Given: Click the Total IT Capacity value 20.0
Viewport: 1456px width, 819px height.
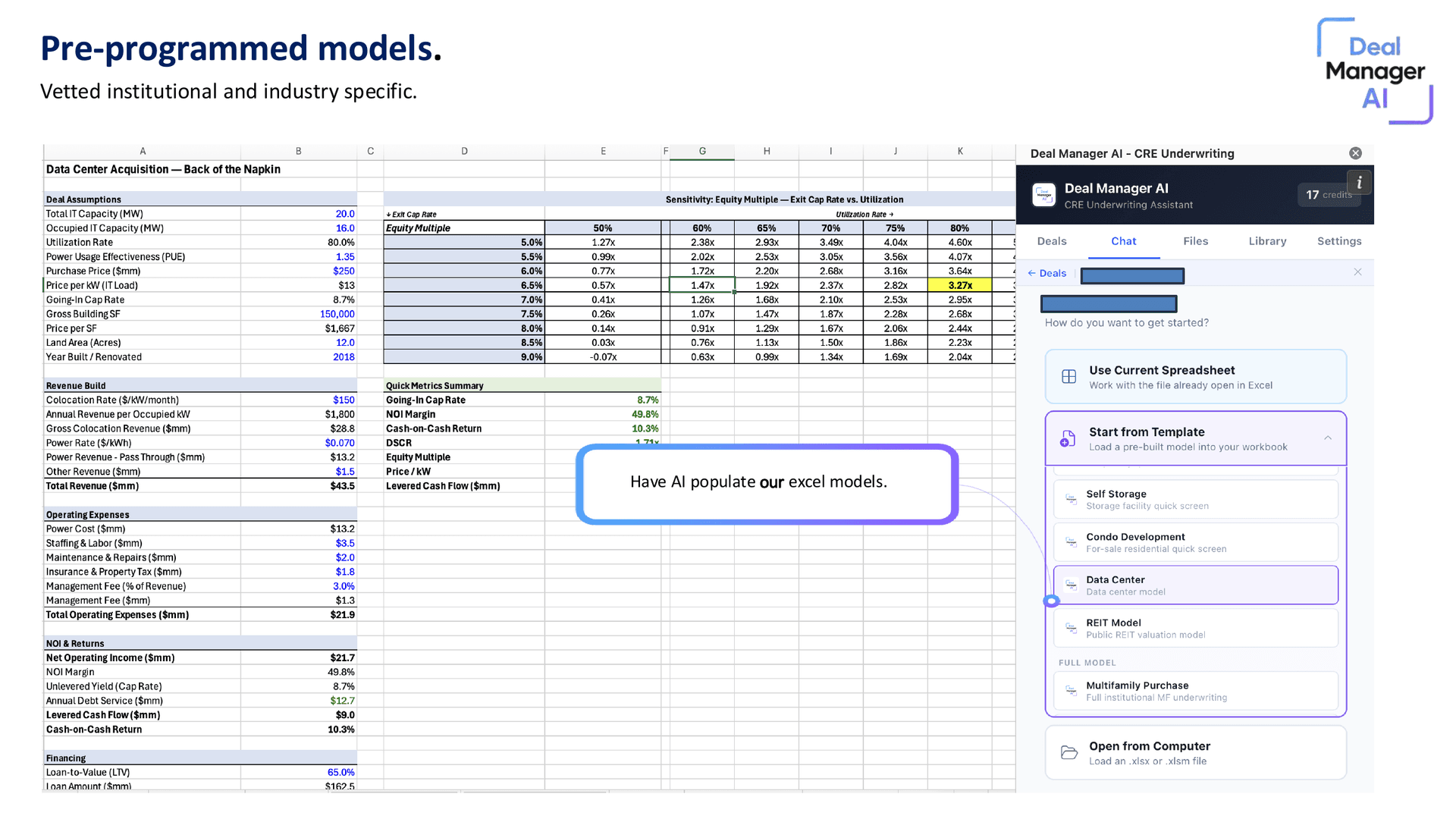Looking at the screenshot, I should coord(299,214).
